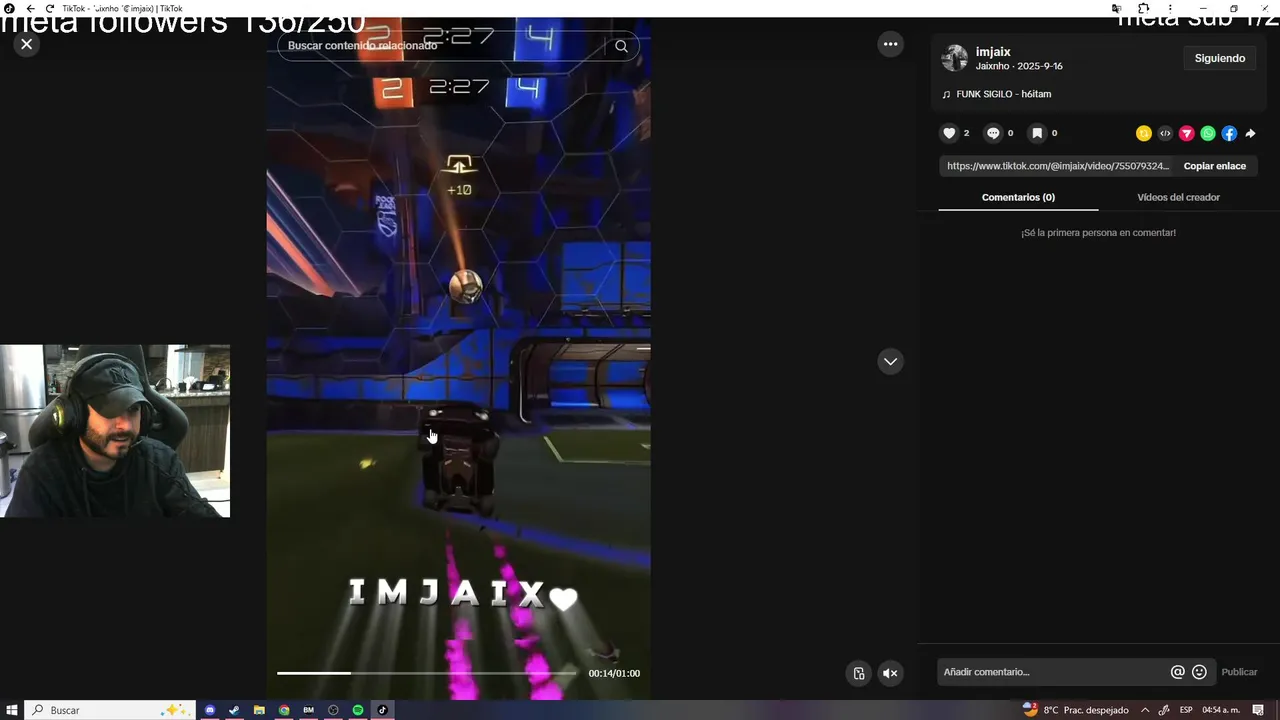This screenshot has width=1280, height=720.
Task: Open the imjaix profile name
Action: click(x=993, y=52)
